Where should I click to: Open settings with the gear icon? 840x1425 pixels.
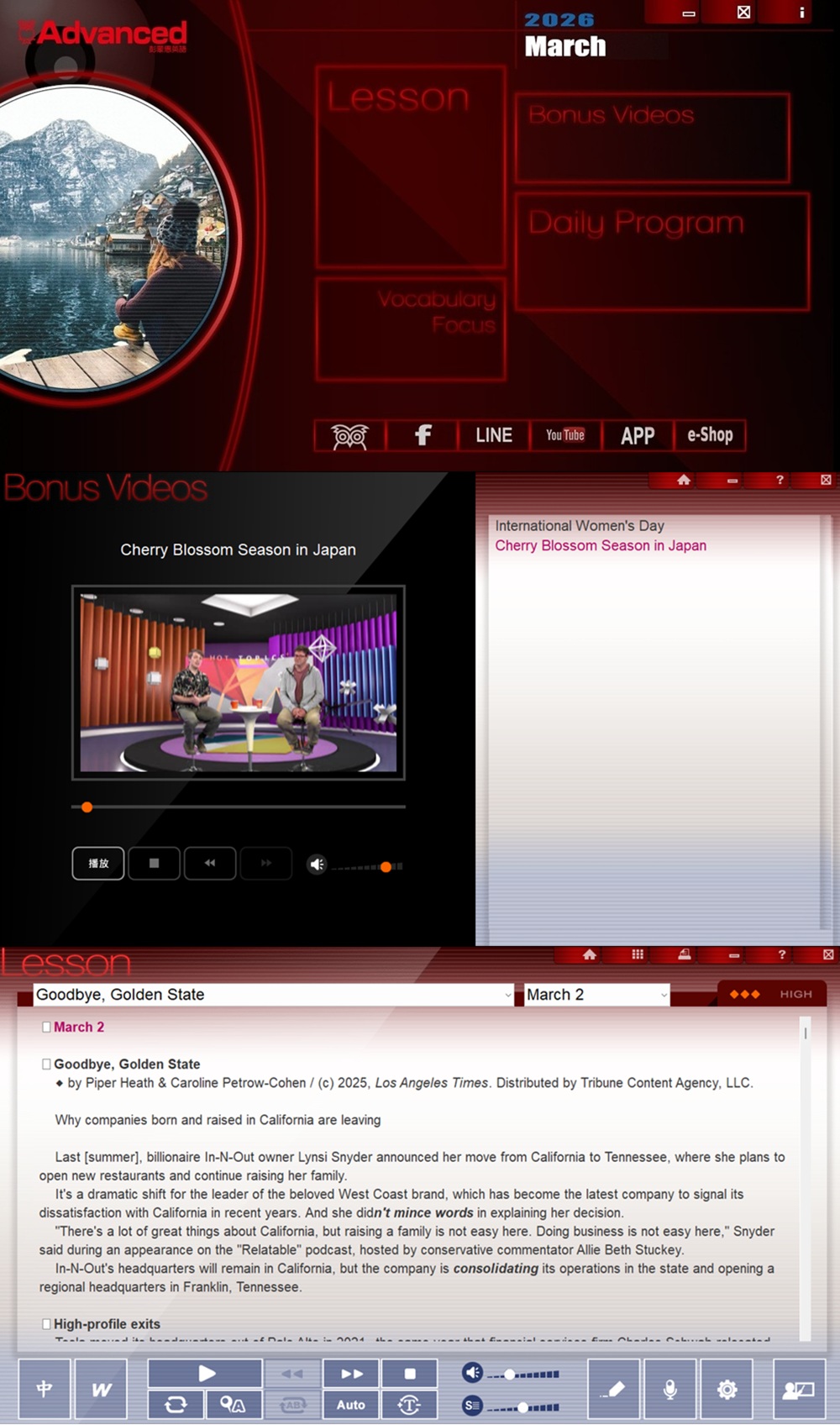click(x=727, y=1389)
